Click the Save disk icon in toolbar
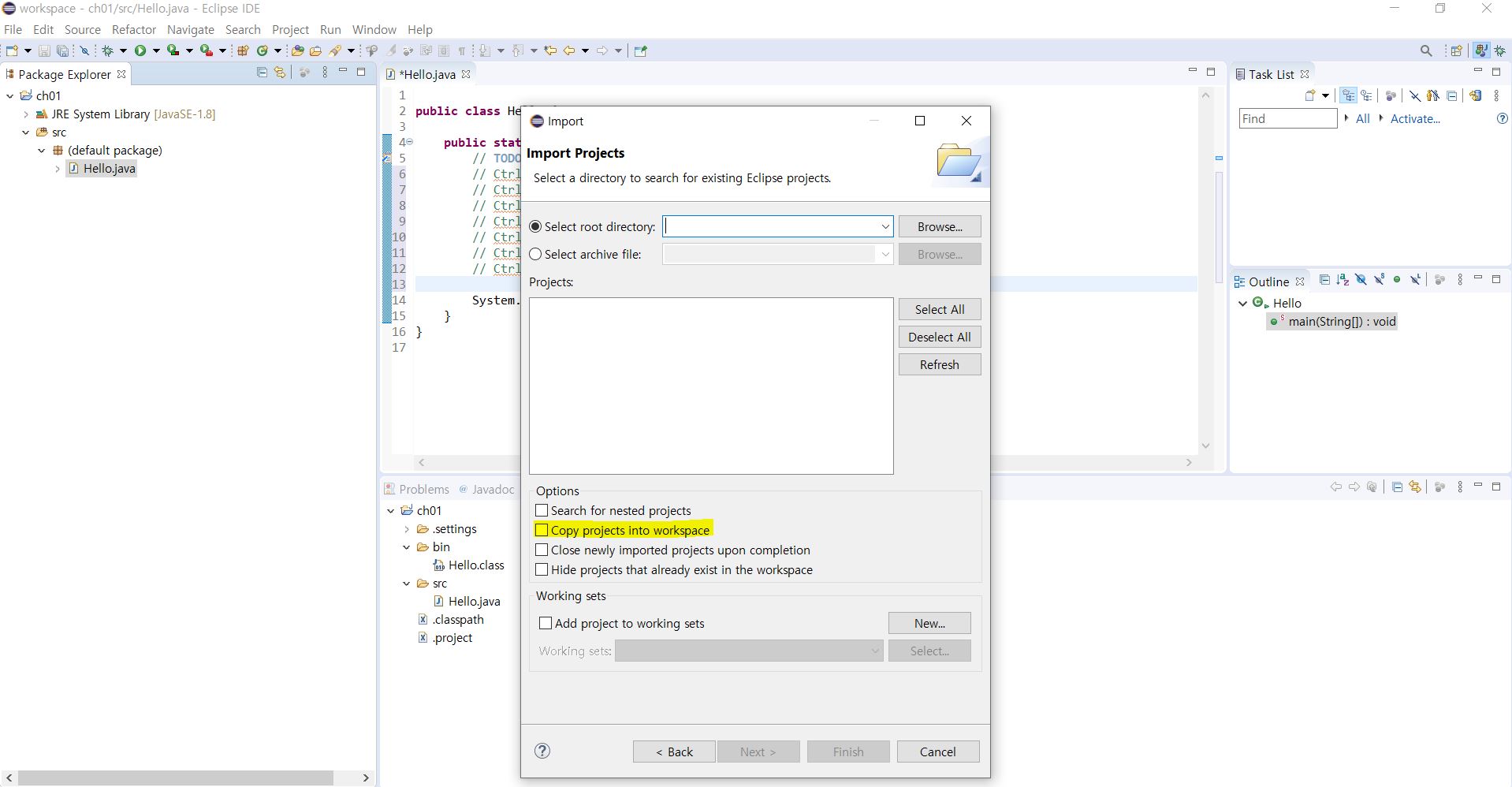1512x787 pixels. coord(44,50)
